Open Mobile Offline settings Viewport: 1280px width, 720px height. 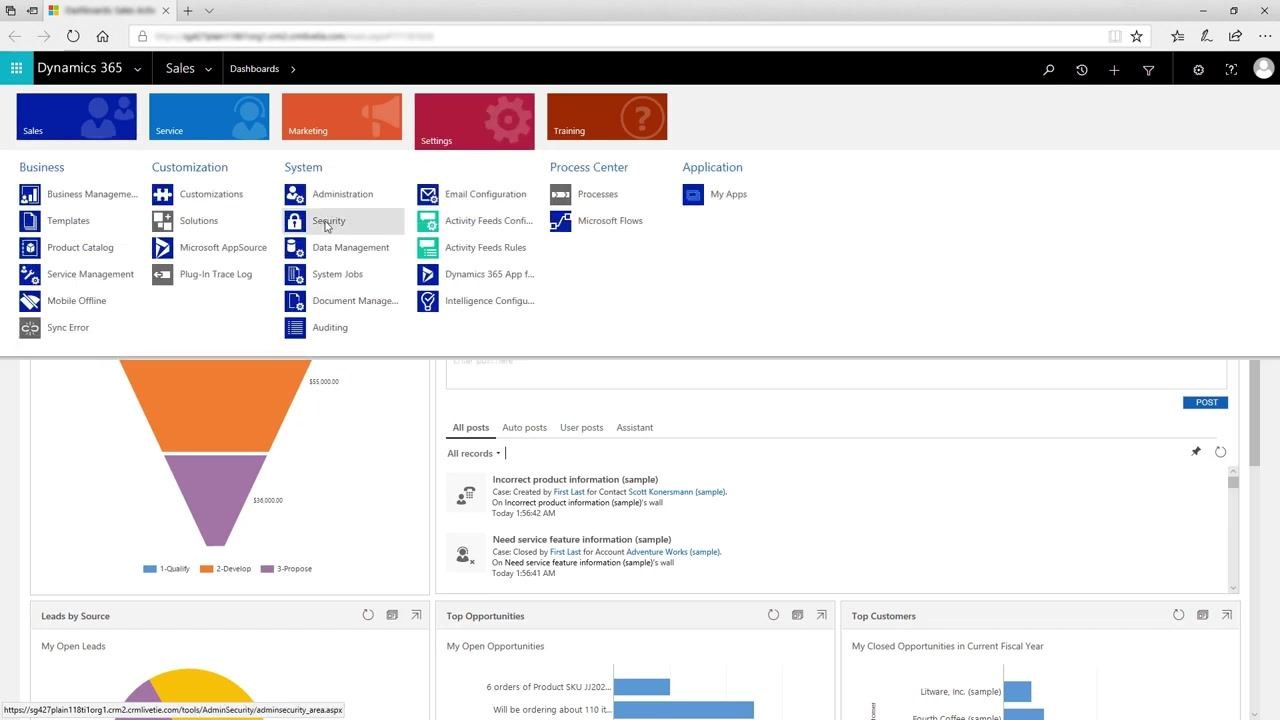63,301
